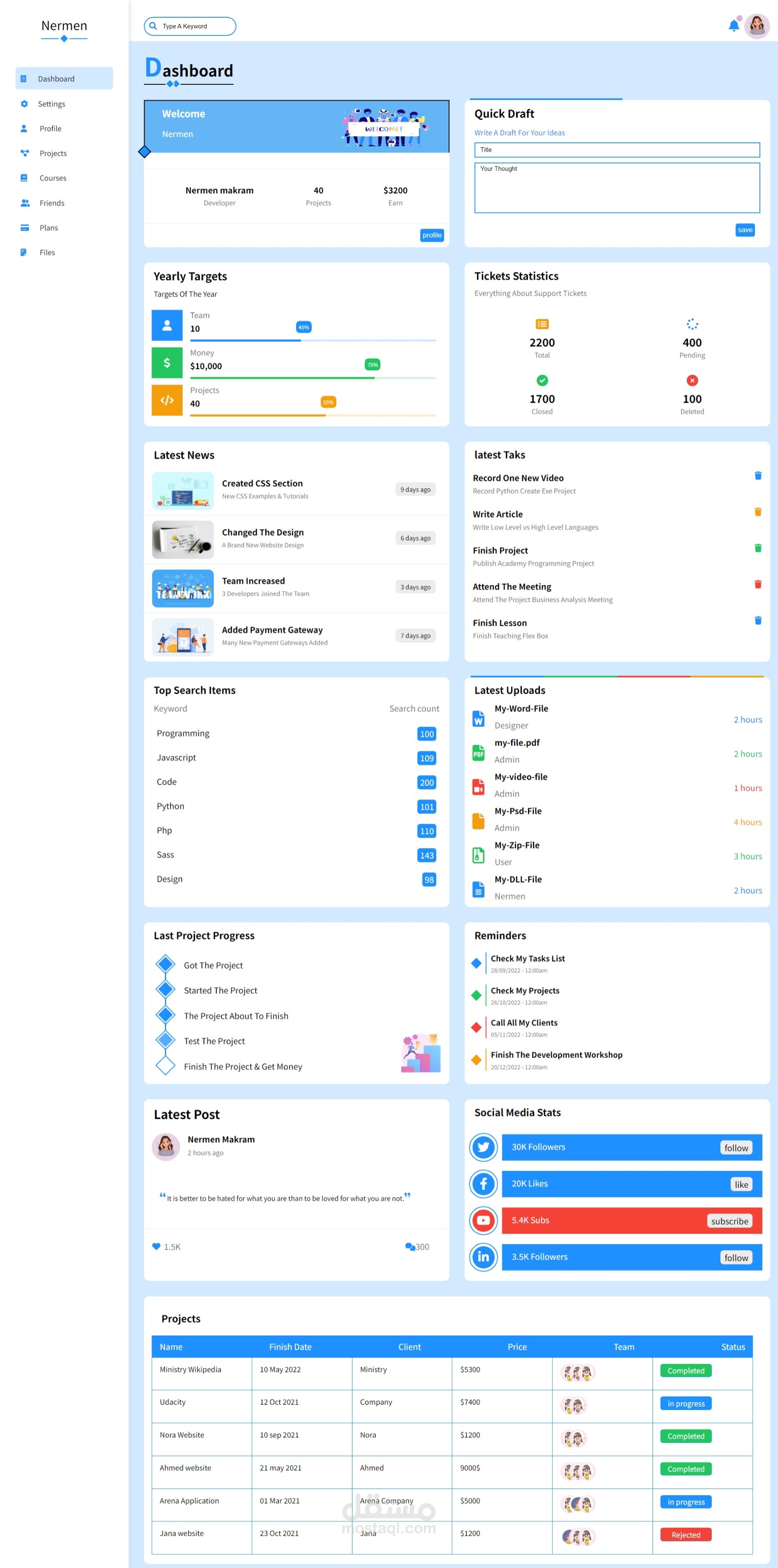Click the My-Word-File document icon
Screen dimensions: 778x1568
click(479, 719)
